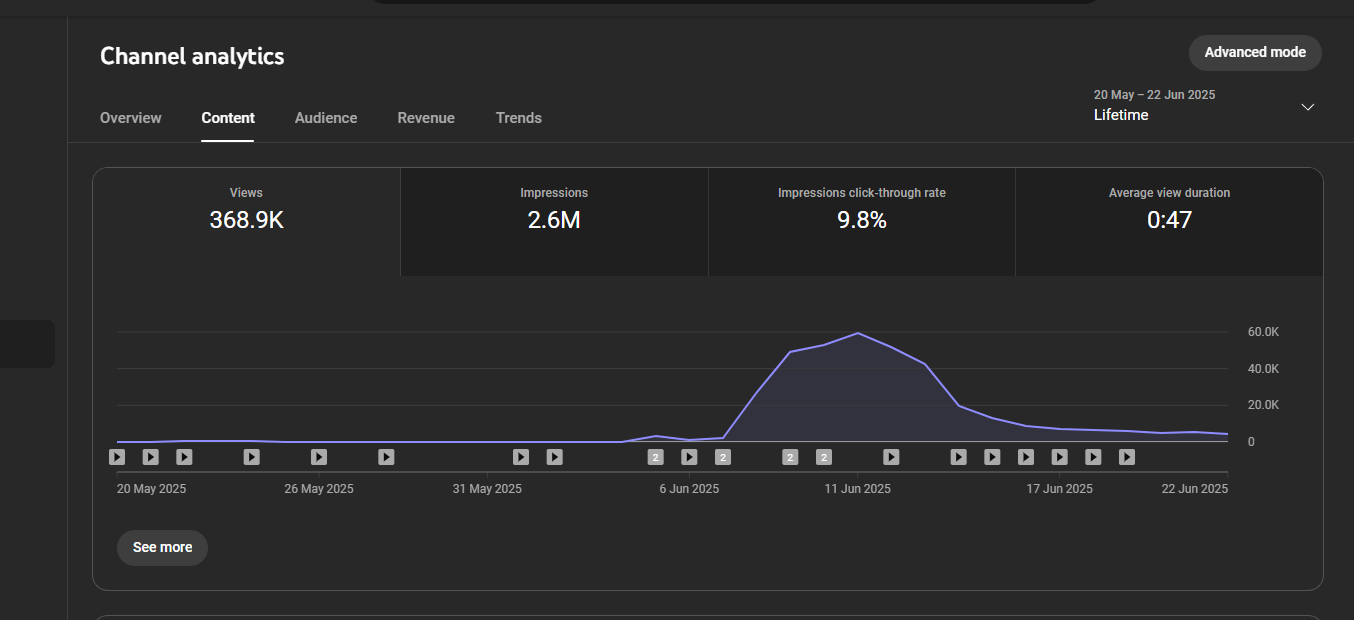Screen dimensions: 1354x620
Task: Click the 20.0K axis label
Action: 1263,405
